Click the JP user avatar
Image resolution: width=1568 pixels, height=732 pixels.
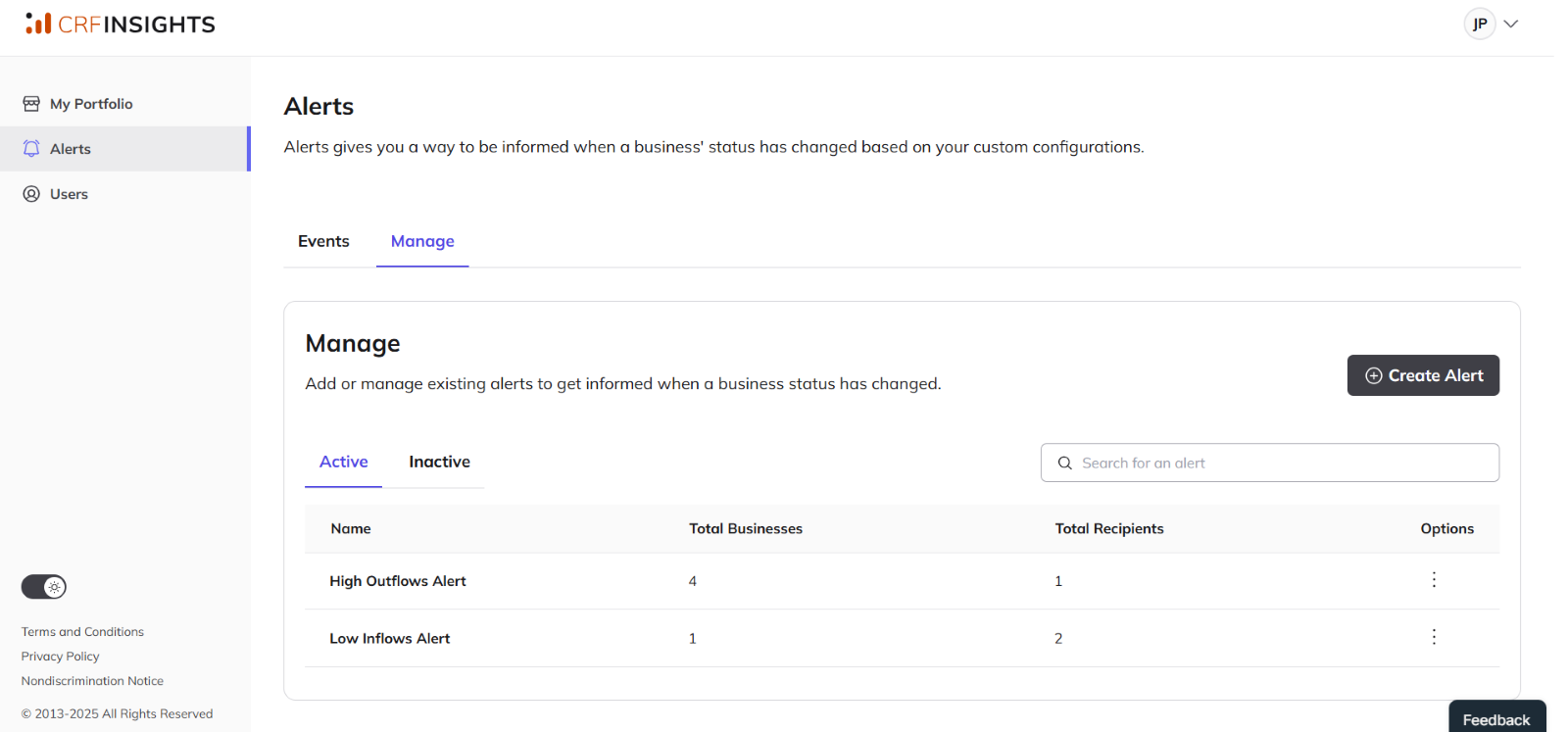(1480, 24)
